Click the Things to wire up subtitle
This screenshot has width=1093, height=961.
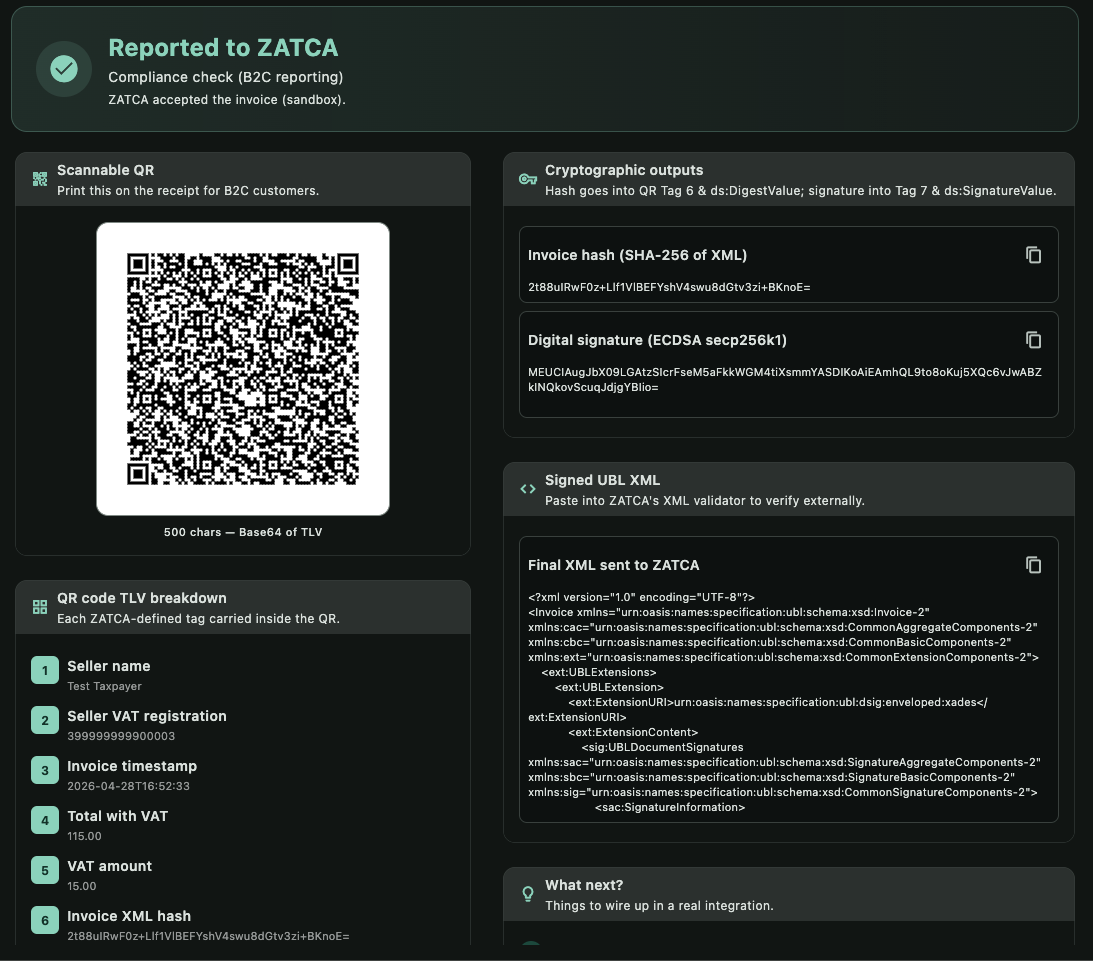pos(659,906)
